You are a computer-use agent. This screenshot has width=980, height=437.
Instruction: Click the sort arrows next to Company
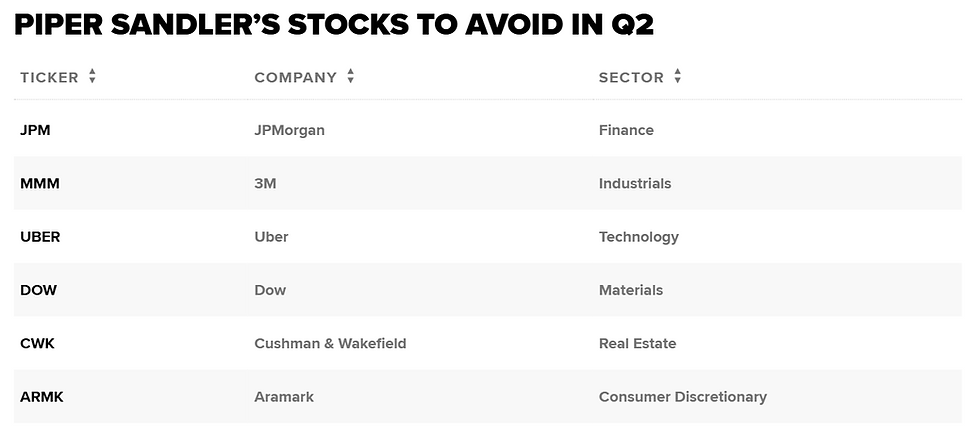click(350, 77)
